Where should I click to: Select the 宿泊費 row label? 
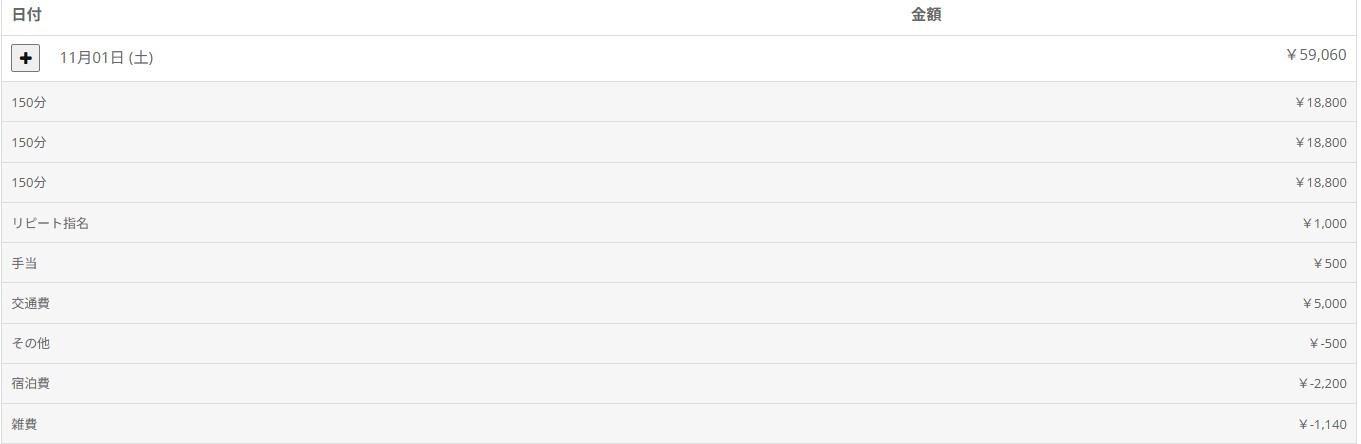(x=31, y=383)
